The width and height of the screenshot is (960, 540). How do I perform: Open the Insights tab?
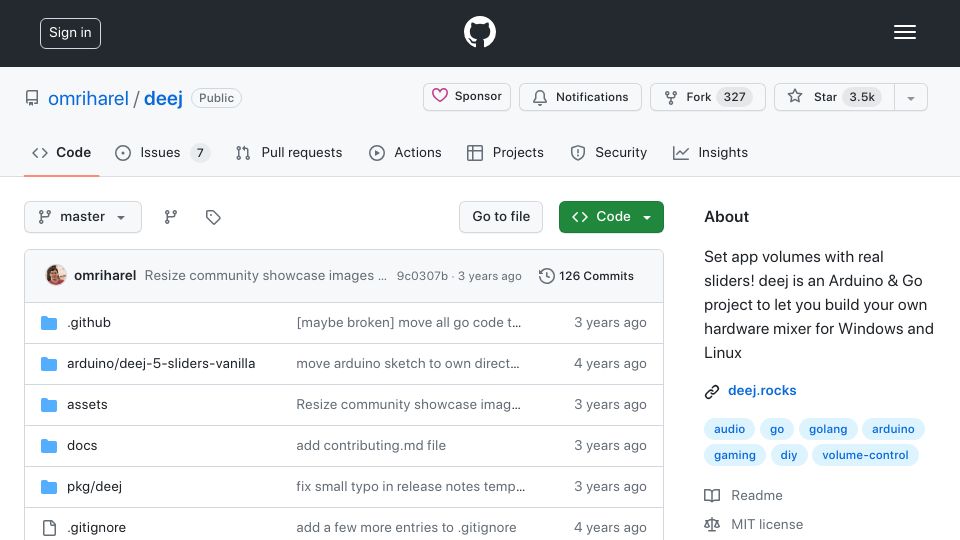(710, 152)
